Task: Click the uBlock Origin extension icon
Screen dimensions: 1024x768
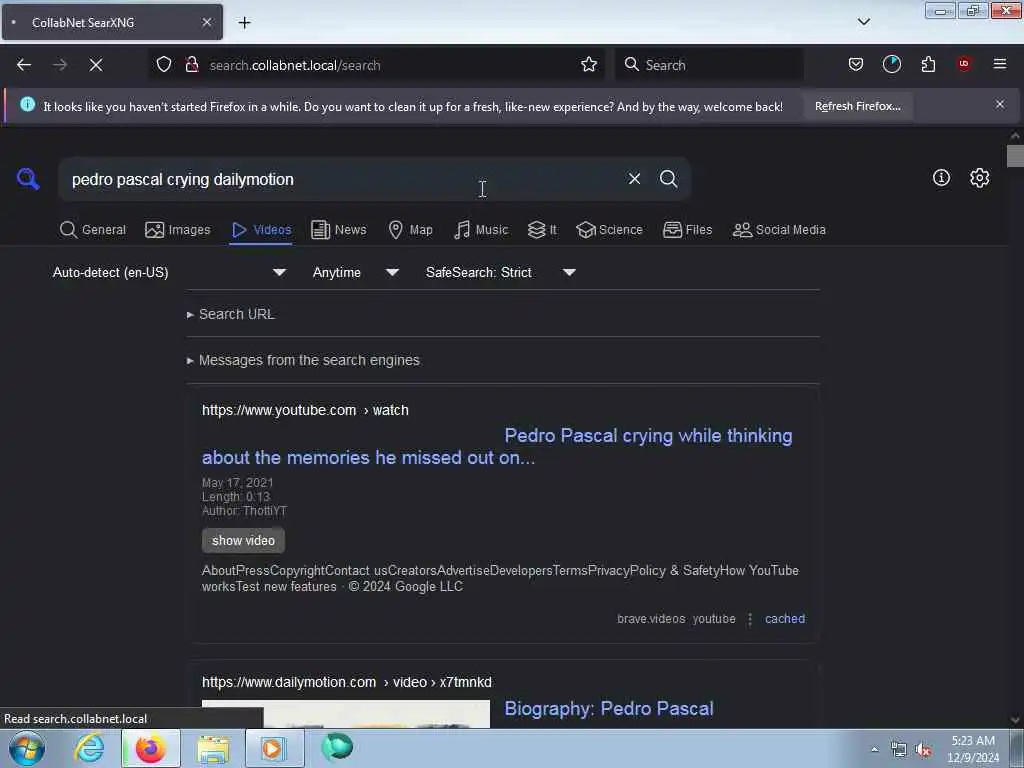Action: pyautogui.click(x=964, y=64)
